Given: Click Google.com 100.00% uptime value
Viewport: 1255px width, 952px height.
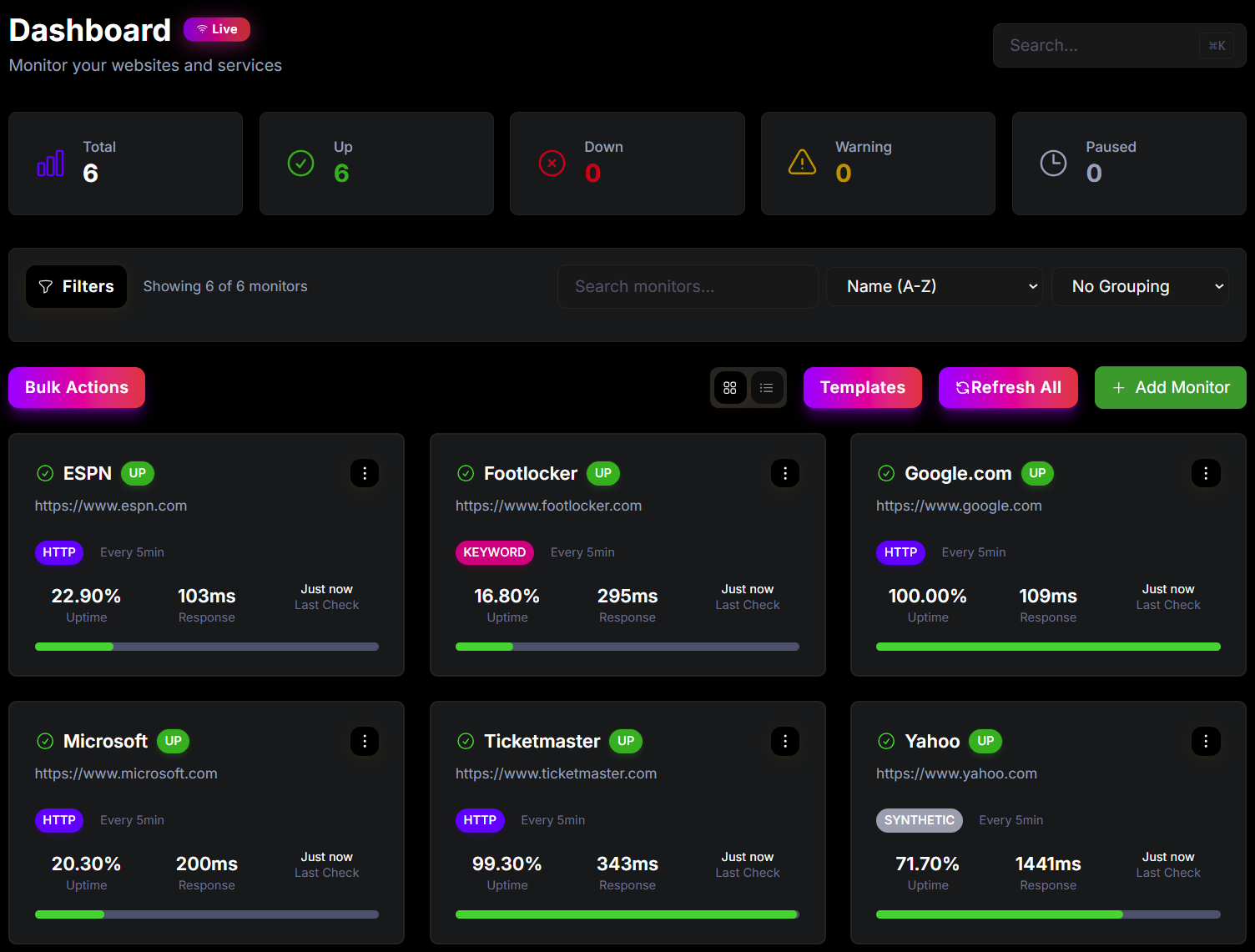Looking at the screenshot, I should [928, 596].
